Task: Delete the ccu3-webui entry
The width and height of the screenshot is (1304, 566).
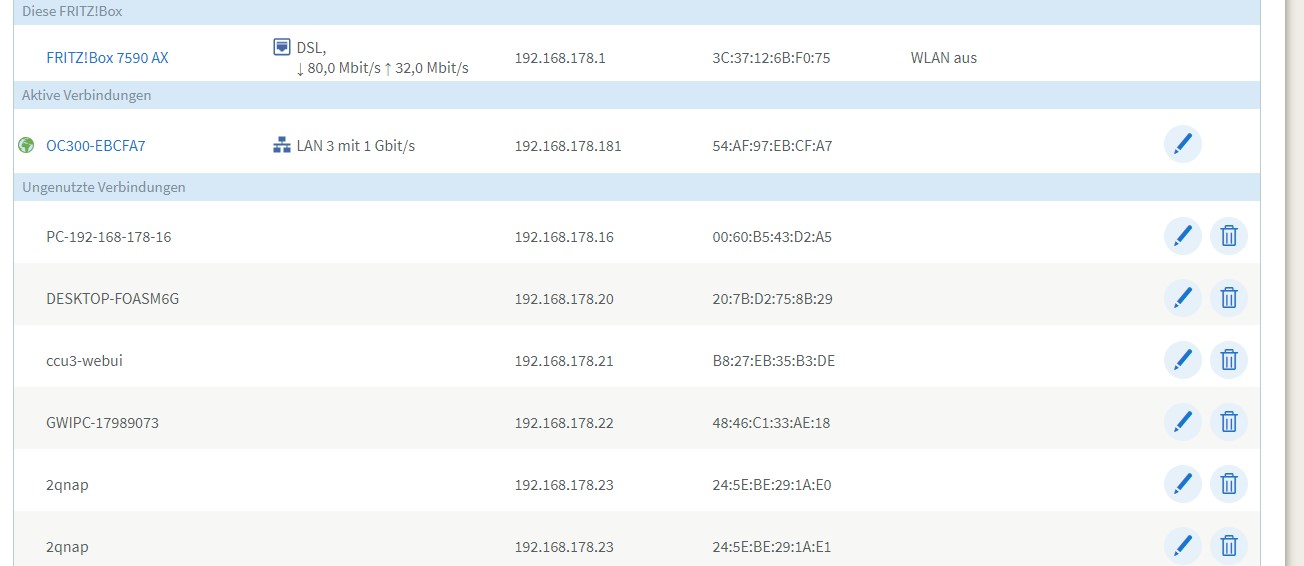Action: [1229, 360]
